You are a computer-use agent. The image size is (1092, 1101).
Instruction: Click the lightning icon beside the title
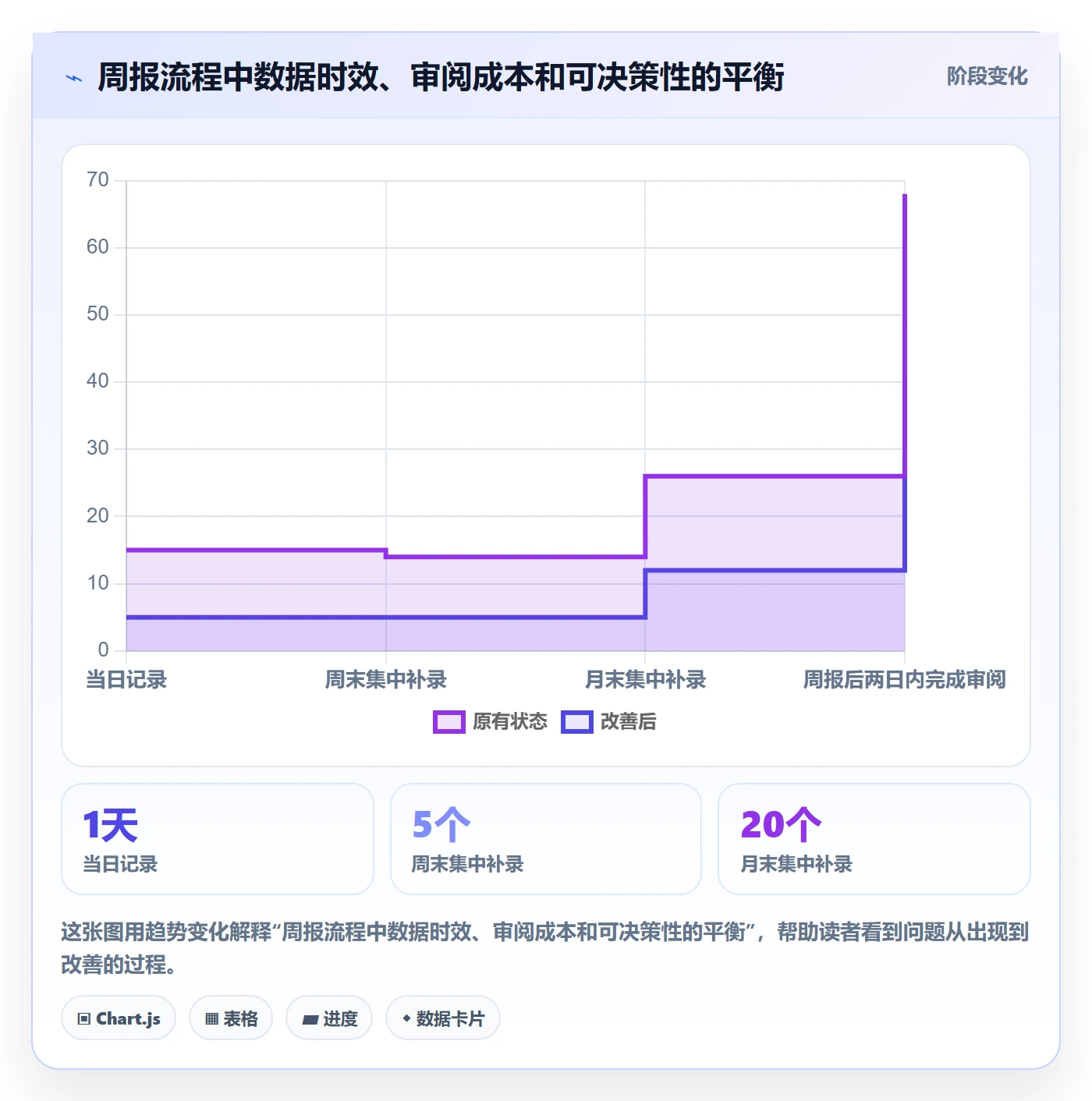click(74, 78)
